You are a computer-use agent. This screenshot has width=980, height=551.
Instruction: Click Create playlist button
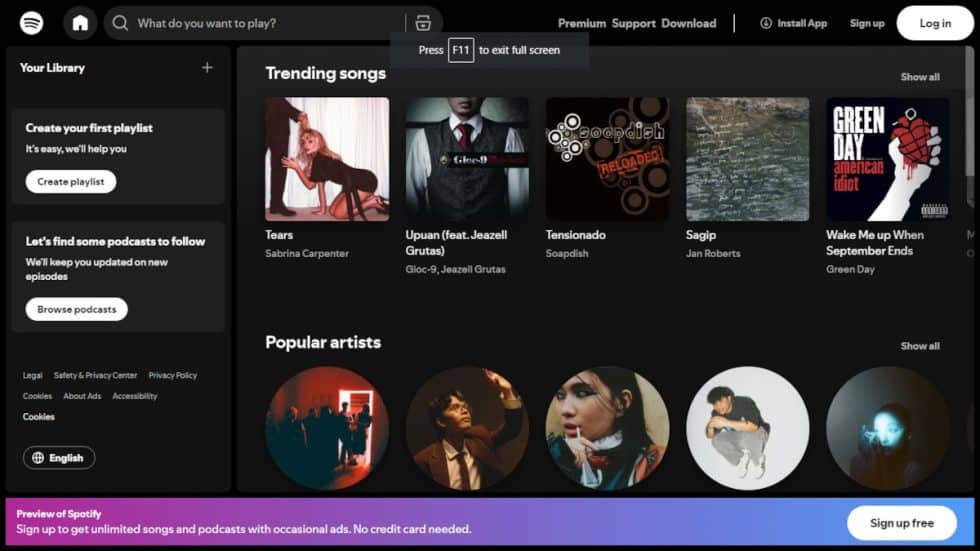[x=71, y=182]
